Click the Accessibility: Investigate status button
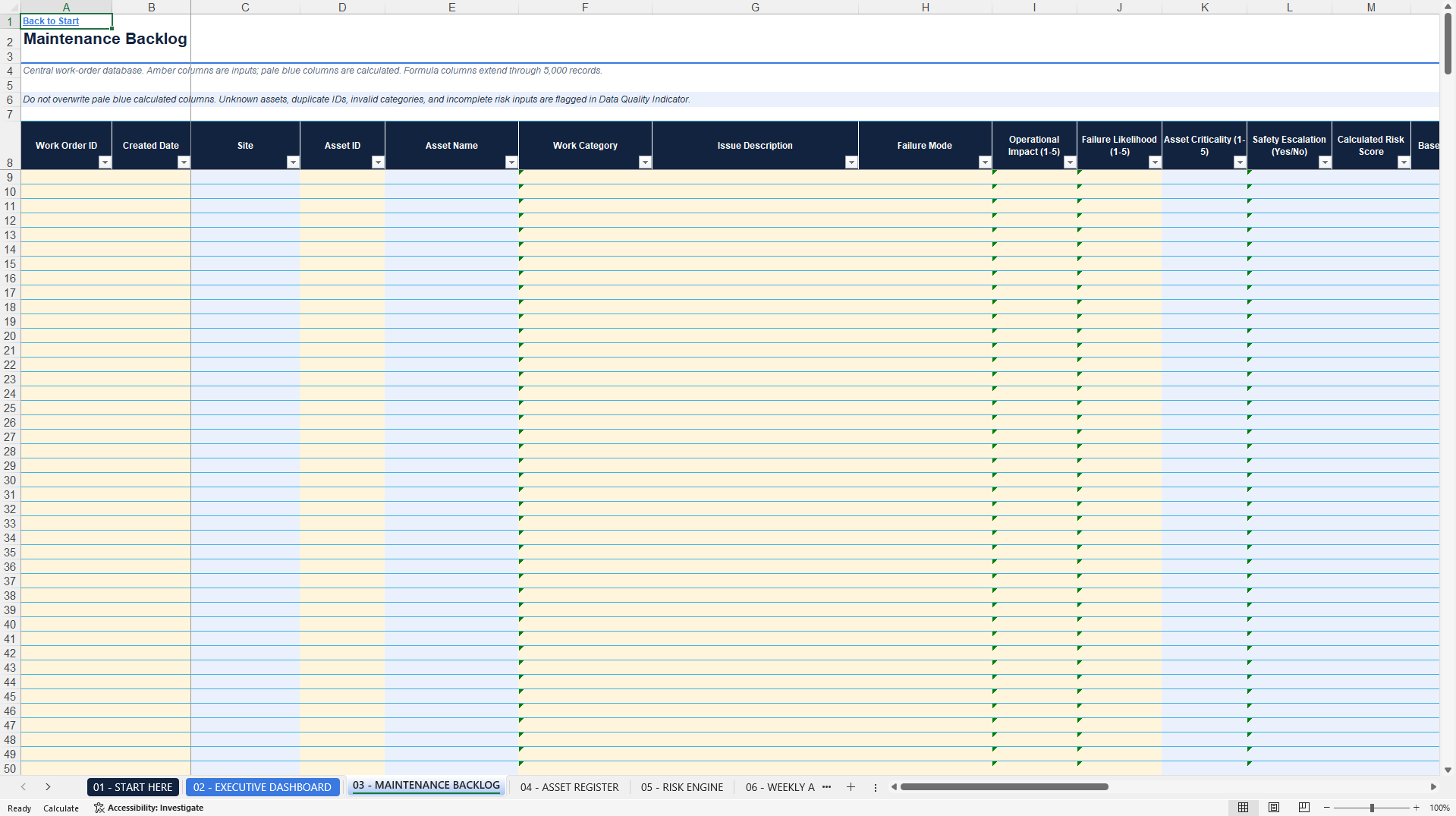 coord(149,808)
